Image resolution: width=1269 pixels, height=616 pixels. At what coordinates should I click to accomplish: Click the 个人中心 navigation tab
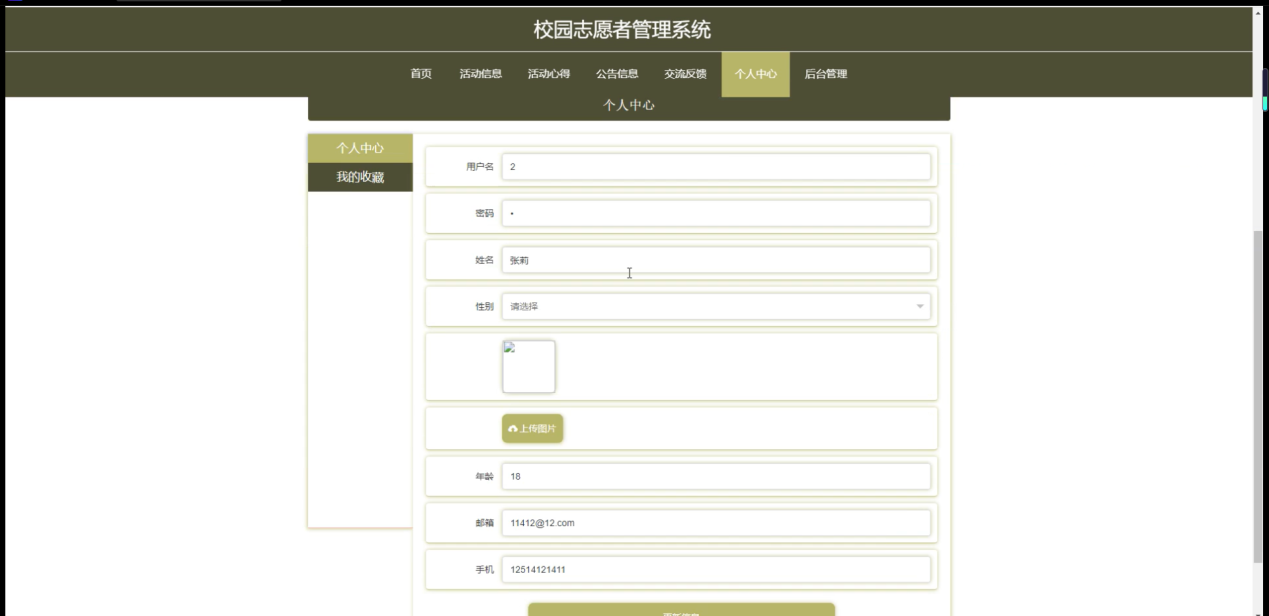point(756,74)
